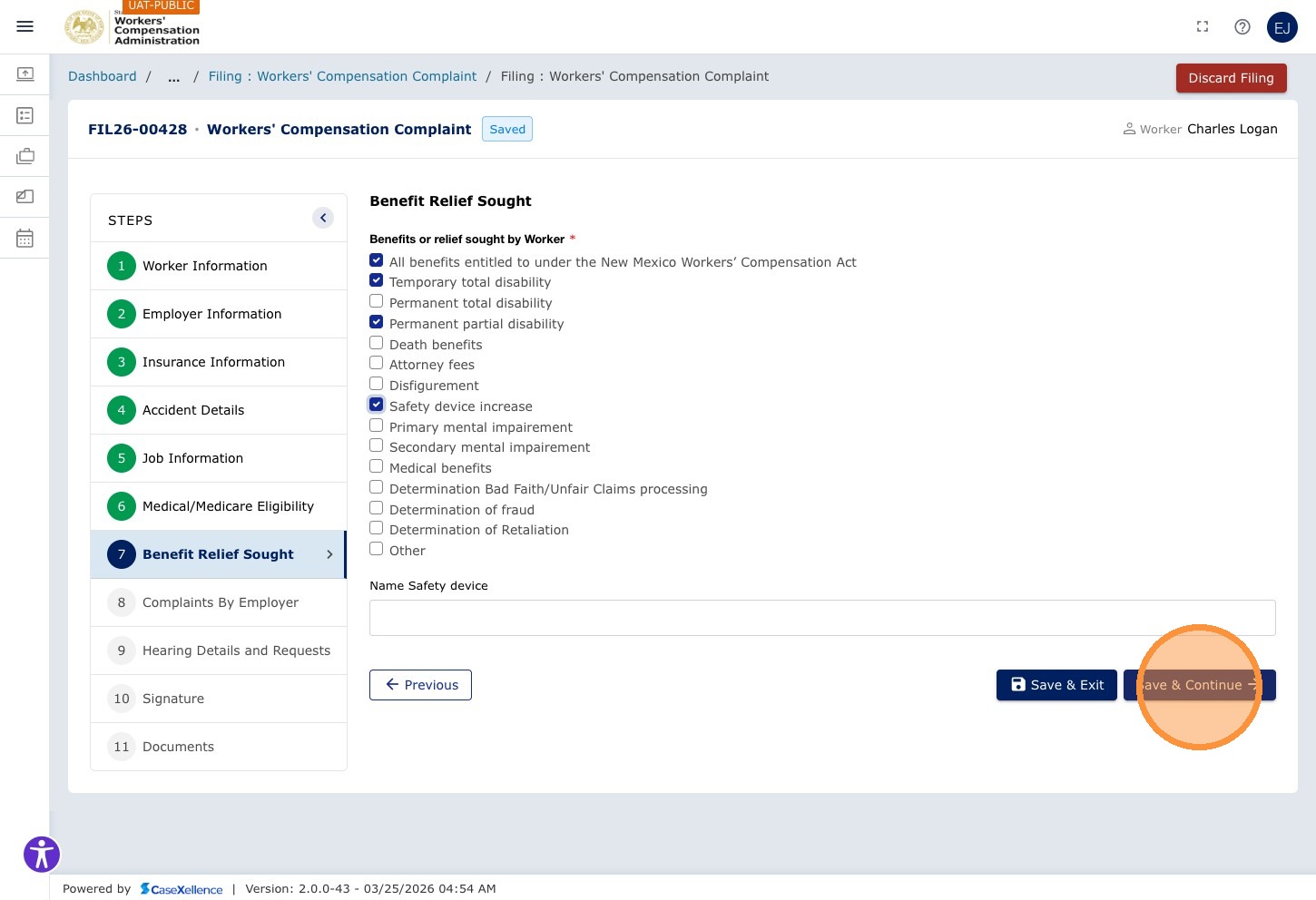This screenshot has width=1316, height=900.
Task: Check Determination Bad Faith/Unfair Claims processing
Action: (377, 487)
